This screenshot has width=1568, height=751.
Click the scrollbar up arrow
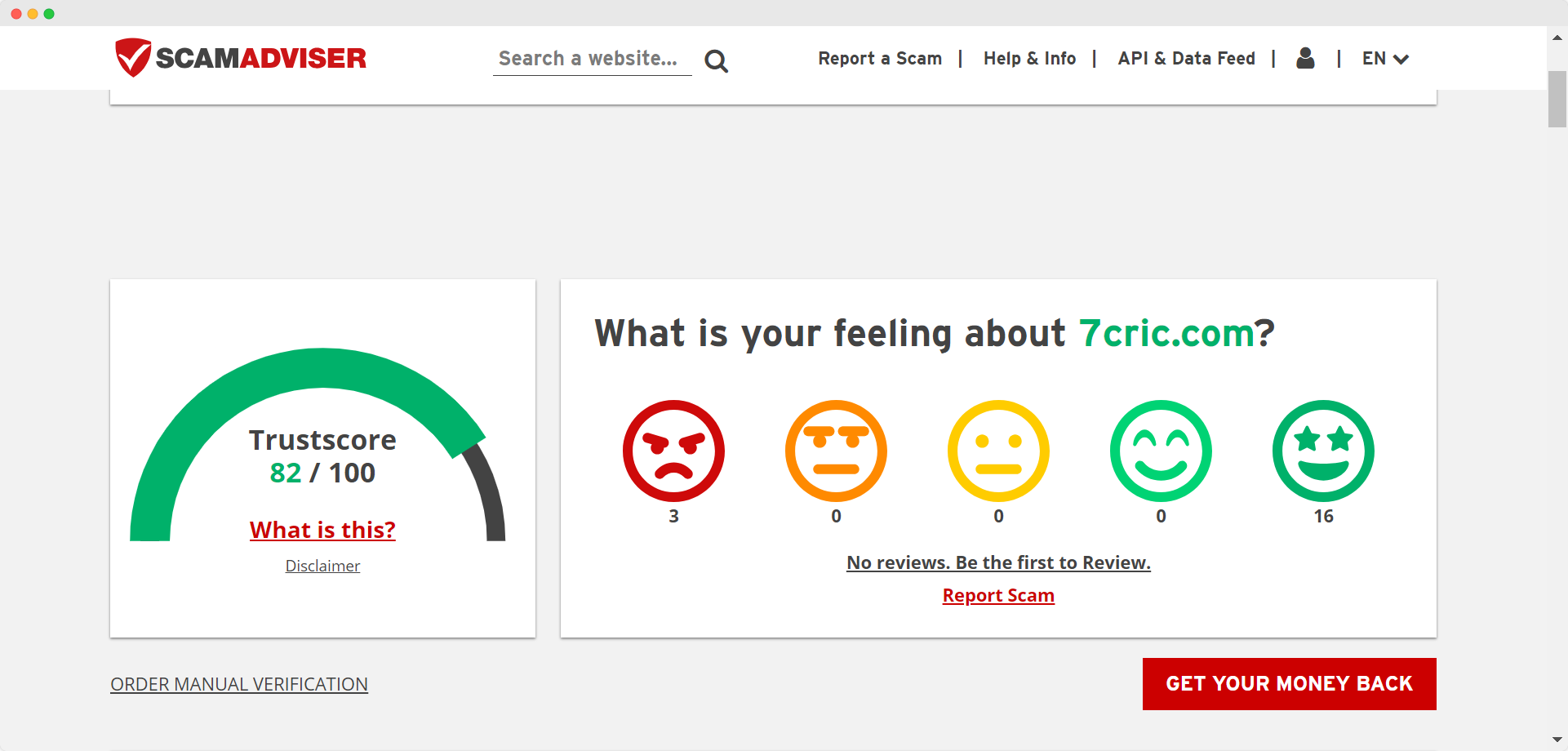click(1557, 37)
